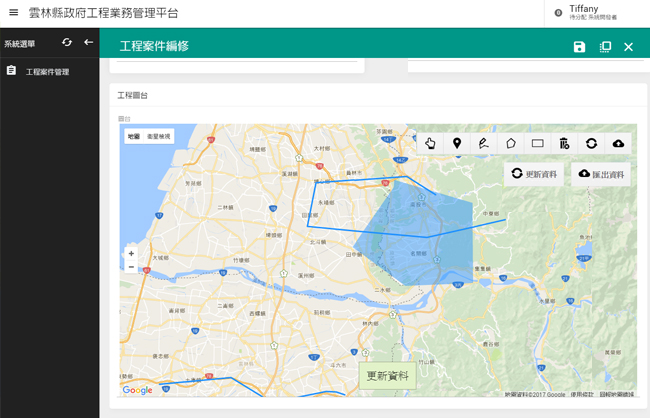Save the project case with disk icon
This screenshot has height=418, width=650.
(579, 47)
